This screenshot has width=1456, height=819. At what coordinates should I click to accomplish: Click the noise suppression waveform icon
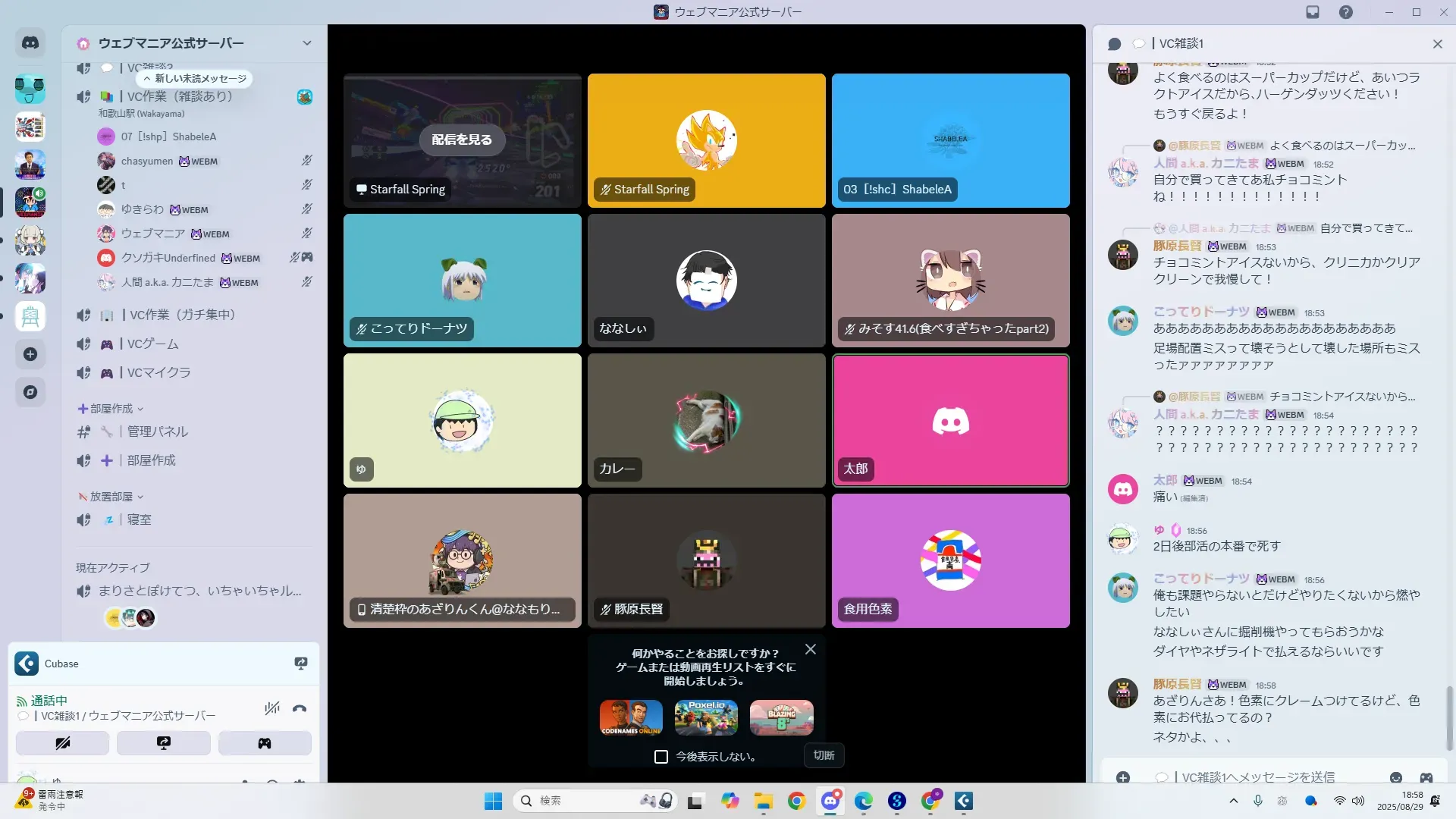tap(271, 708)
